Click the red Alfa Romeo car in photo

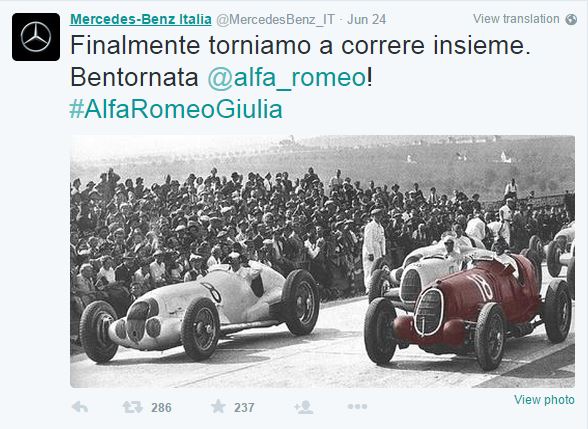click(x=469, y=311)
